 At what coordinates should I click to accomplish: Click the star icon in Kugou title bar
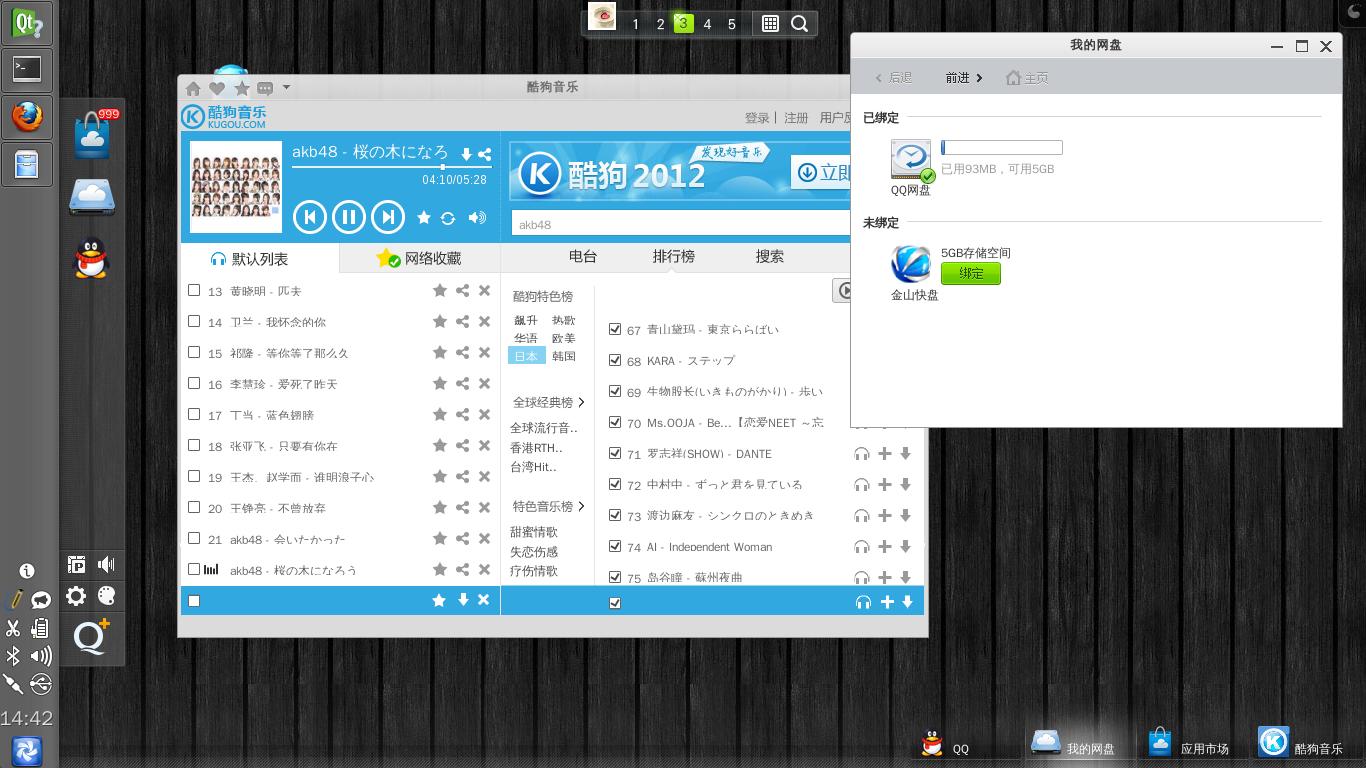pyautogui.click(x=241, y=88)
